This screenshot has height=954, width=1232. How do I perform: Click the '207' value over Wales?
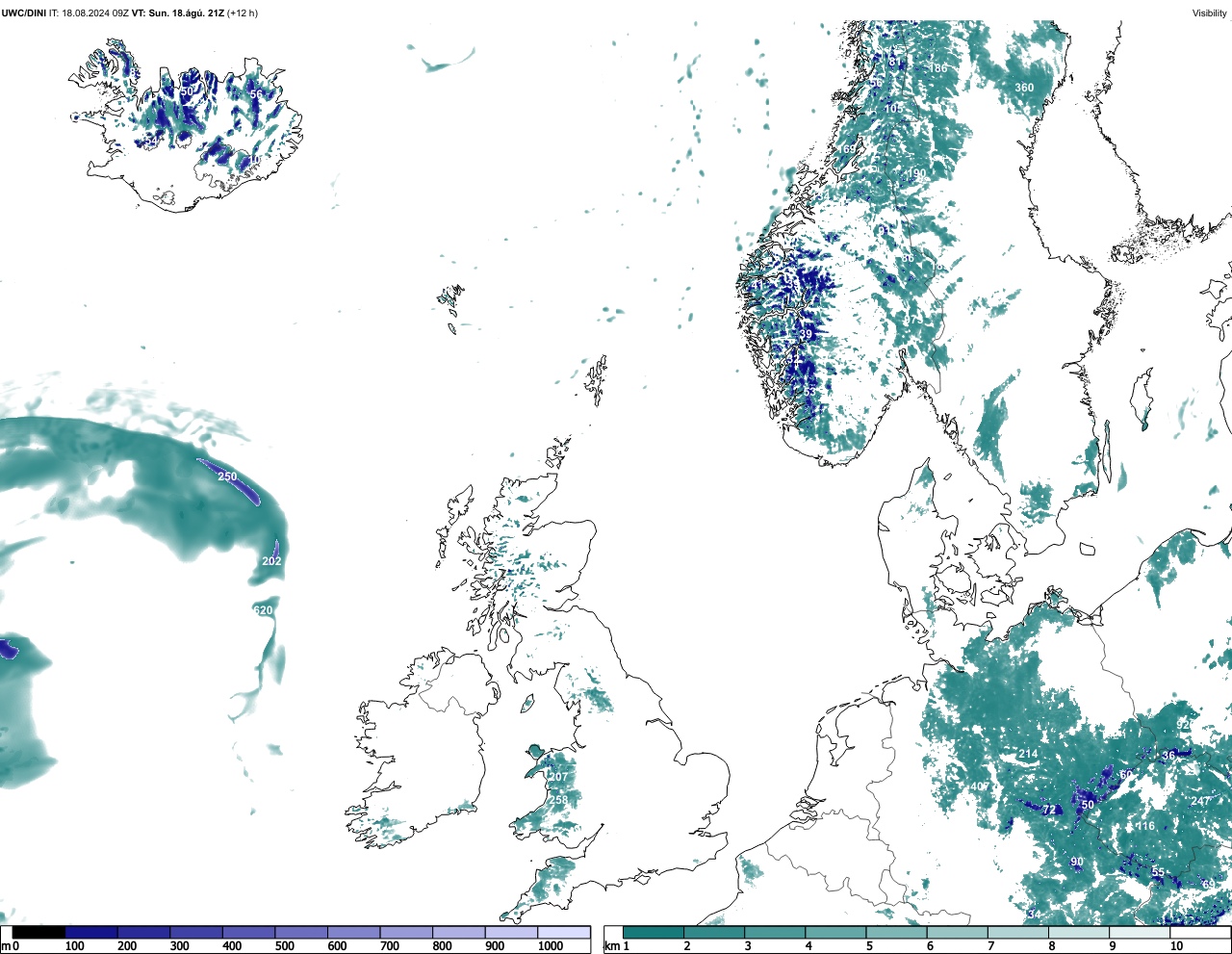(x=558, y=777)
